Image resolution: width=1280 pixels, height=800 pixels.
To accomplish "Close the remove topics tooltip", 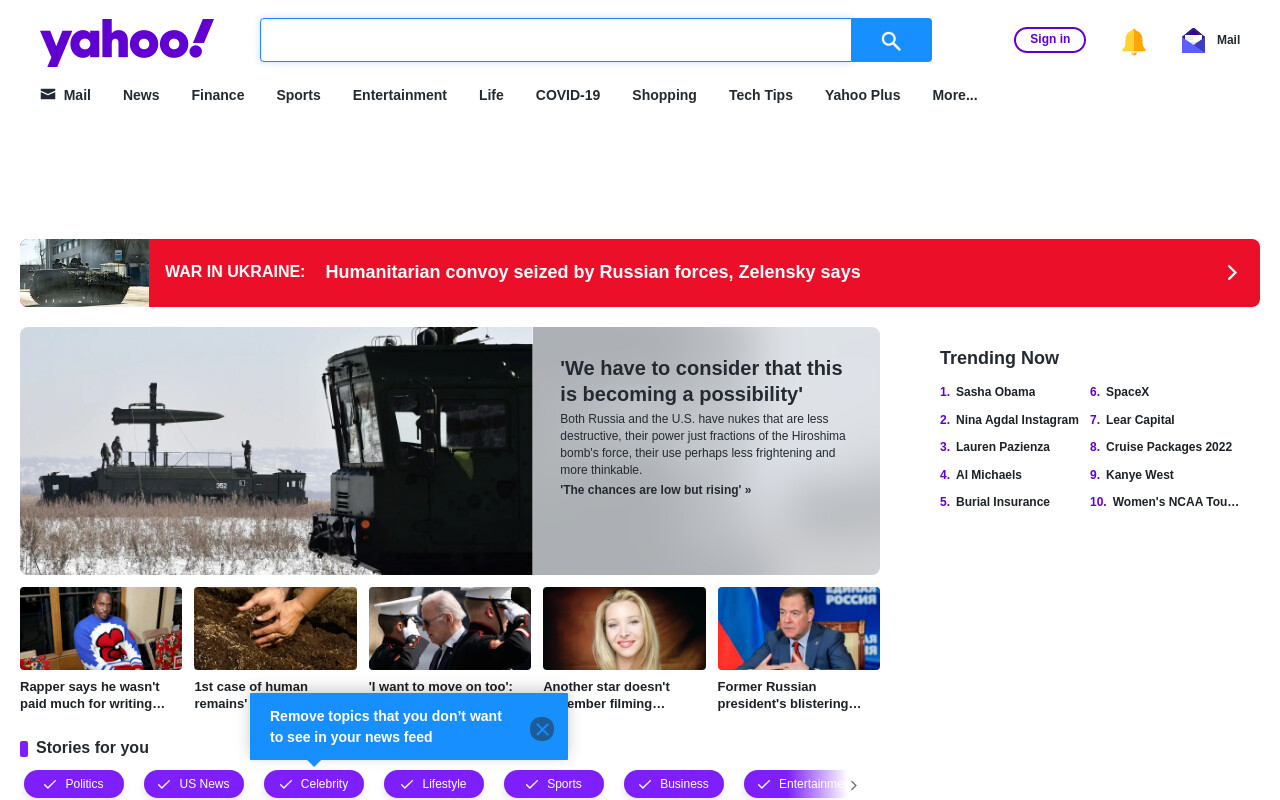I will [x=542, y=729].
